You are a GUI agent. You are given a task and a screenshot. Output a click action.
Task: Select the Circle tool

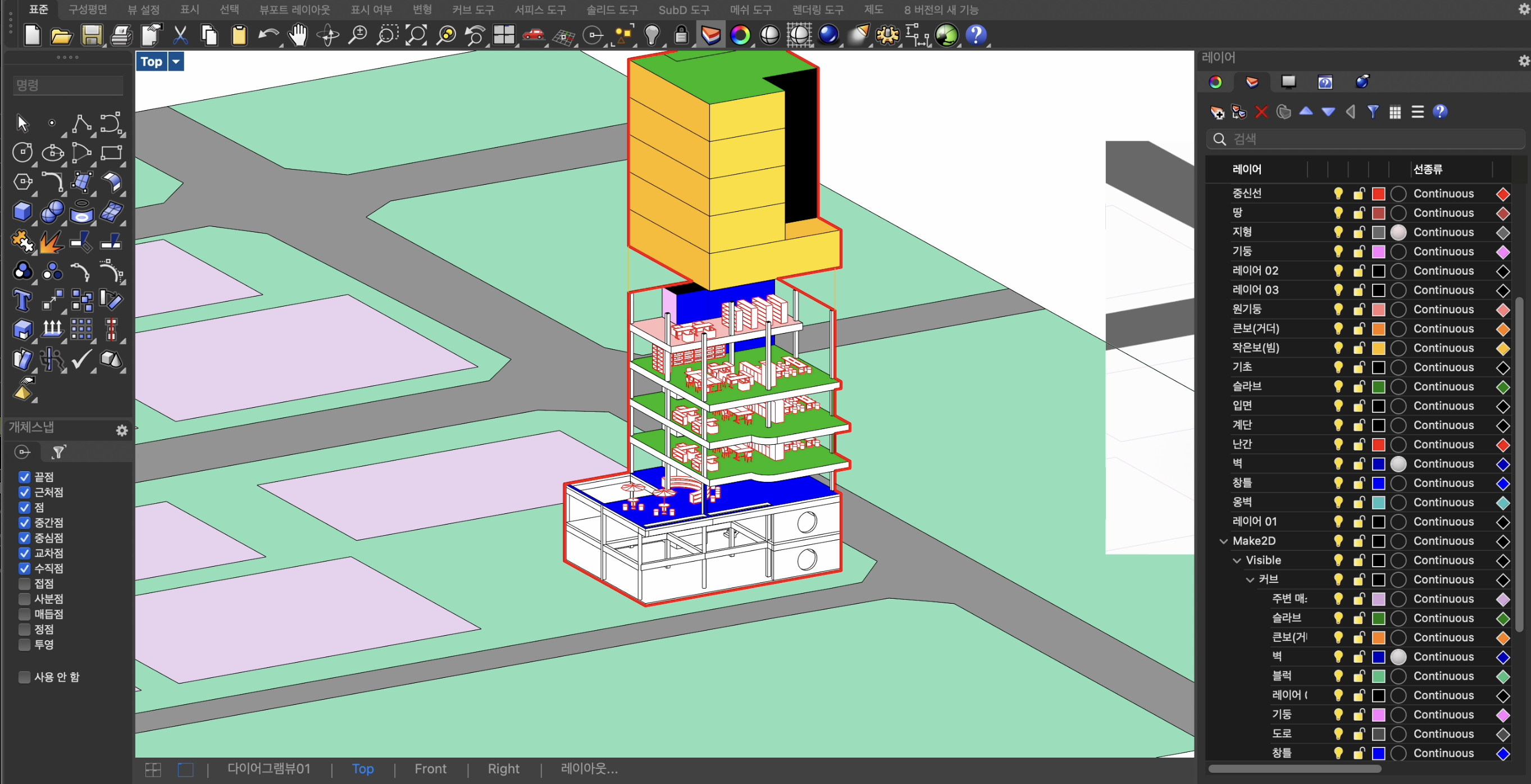tap(22, 152)
